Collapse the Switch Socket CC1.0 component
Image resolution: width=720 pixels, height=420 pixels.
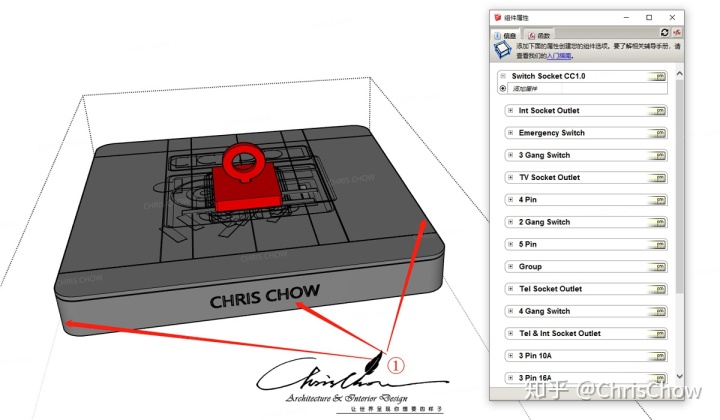[503, 76]
